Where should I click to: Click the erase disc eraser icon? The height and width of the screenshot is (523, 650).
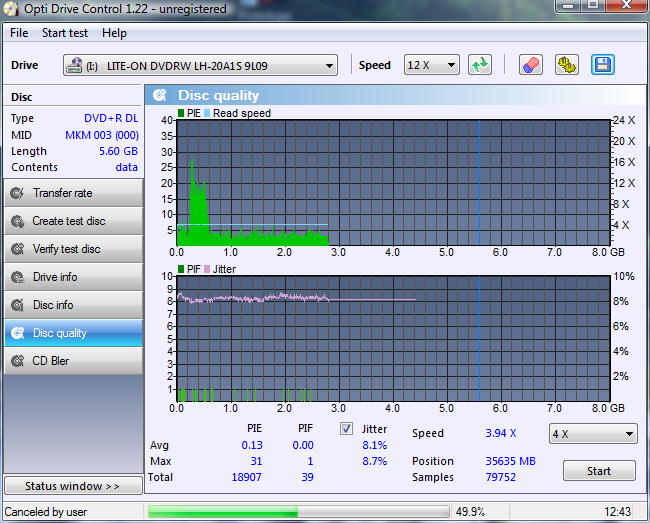pos(531,65)
